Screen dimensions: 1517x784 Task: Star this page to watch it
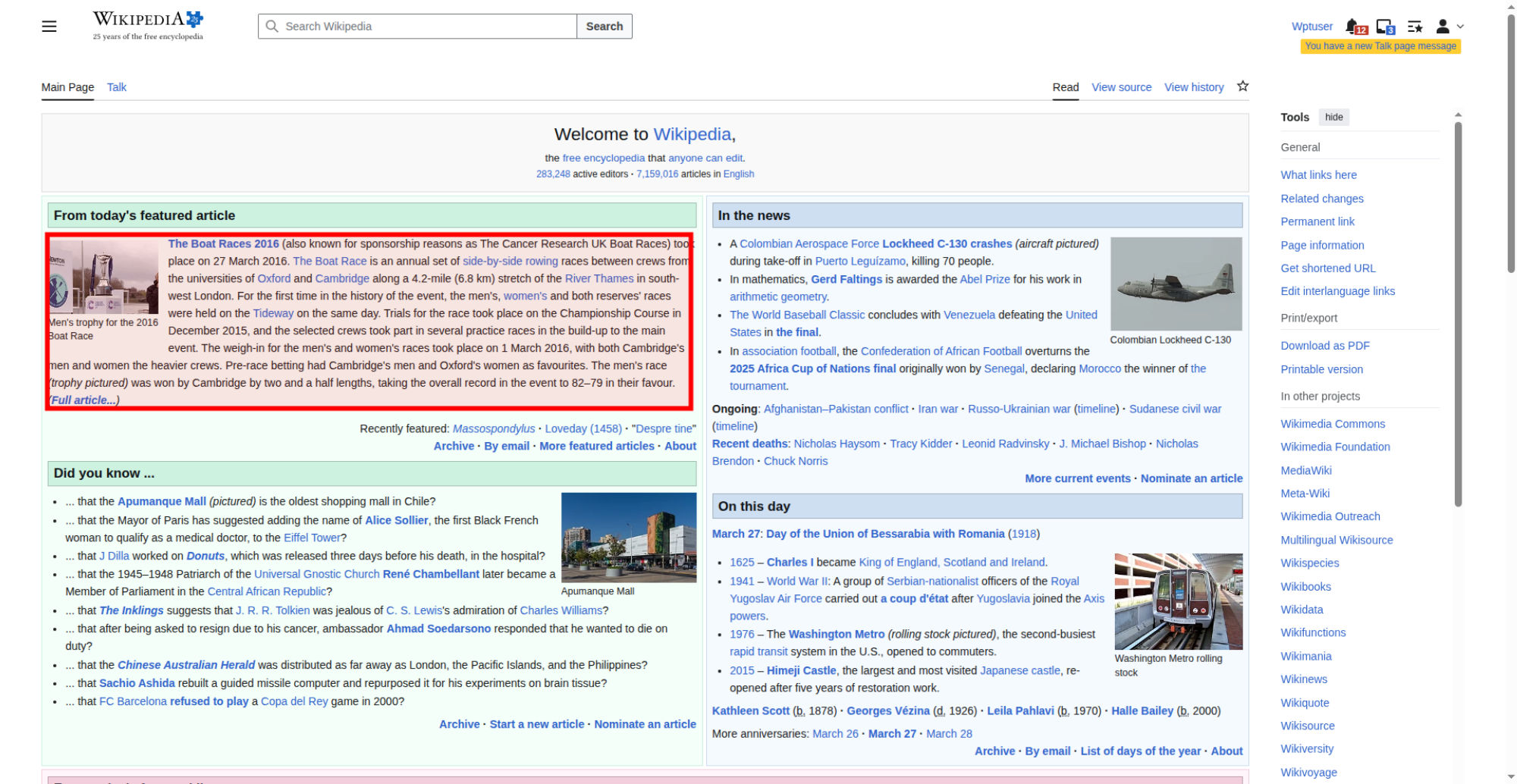(x=1242, y=86)
